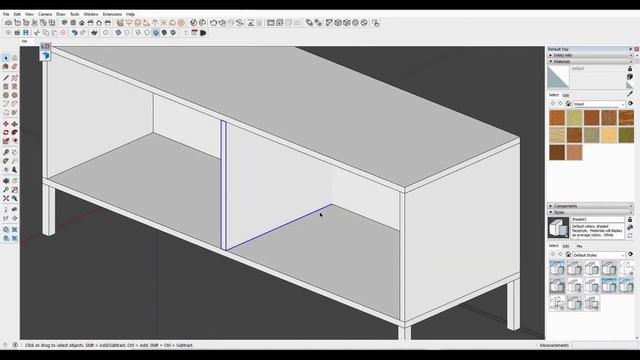Expand the Components panel

click(590, 206)
